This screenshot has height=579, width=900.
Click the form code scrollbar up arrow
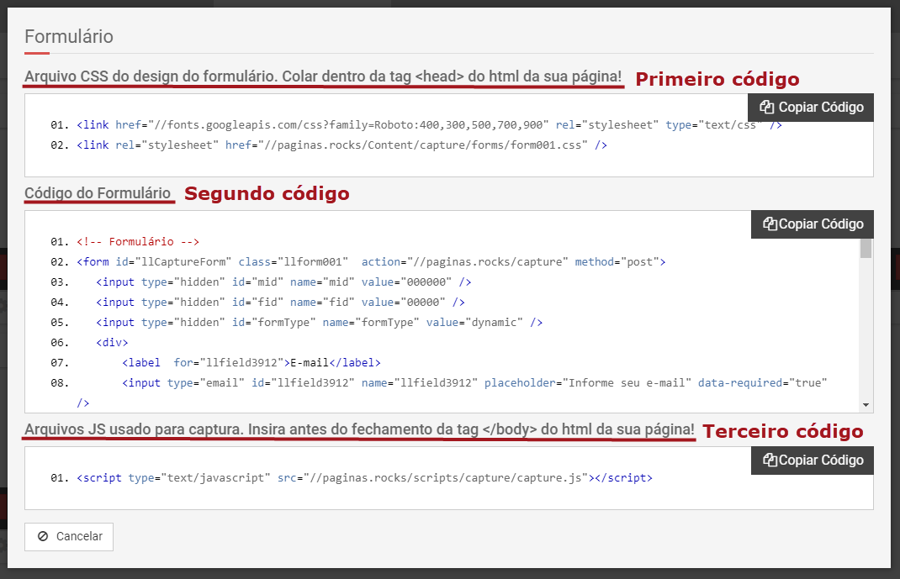(x=866, y=218)
